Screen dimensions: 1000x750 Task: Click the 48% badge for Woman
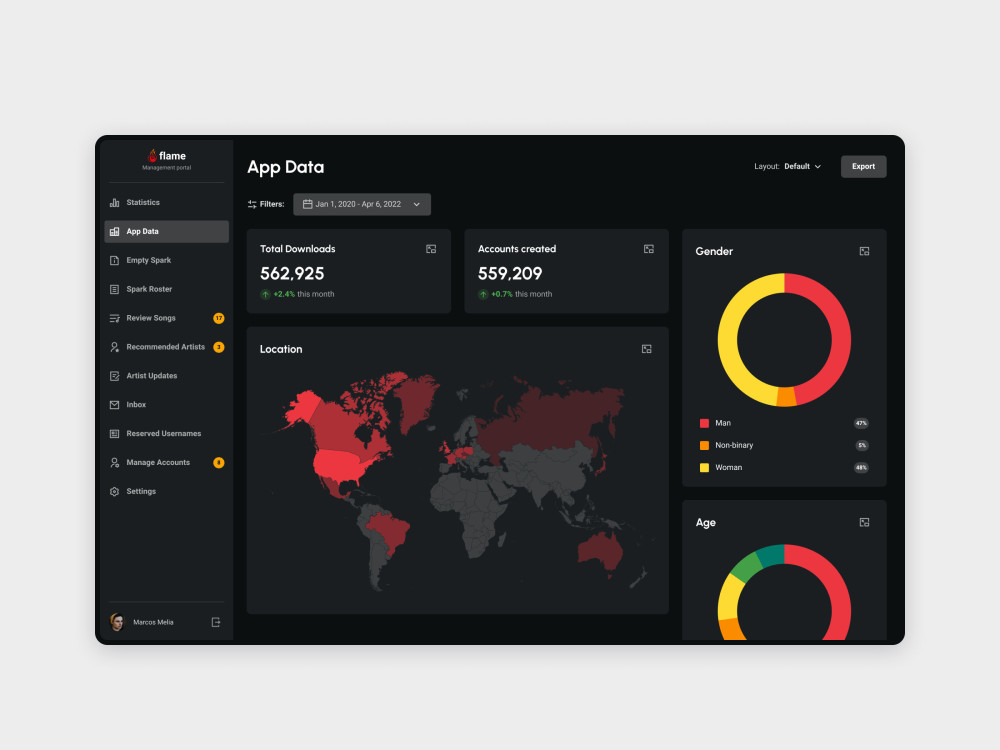tap(861, 467)
